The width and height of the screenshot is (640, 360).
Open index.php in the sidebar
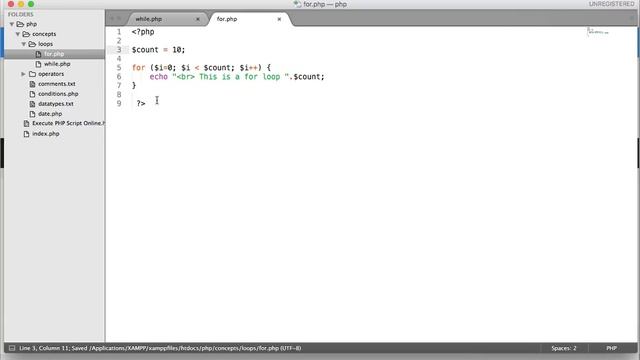click(46, 134)
